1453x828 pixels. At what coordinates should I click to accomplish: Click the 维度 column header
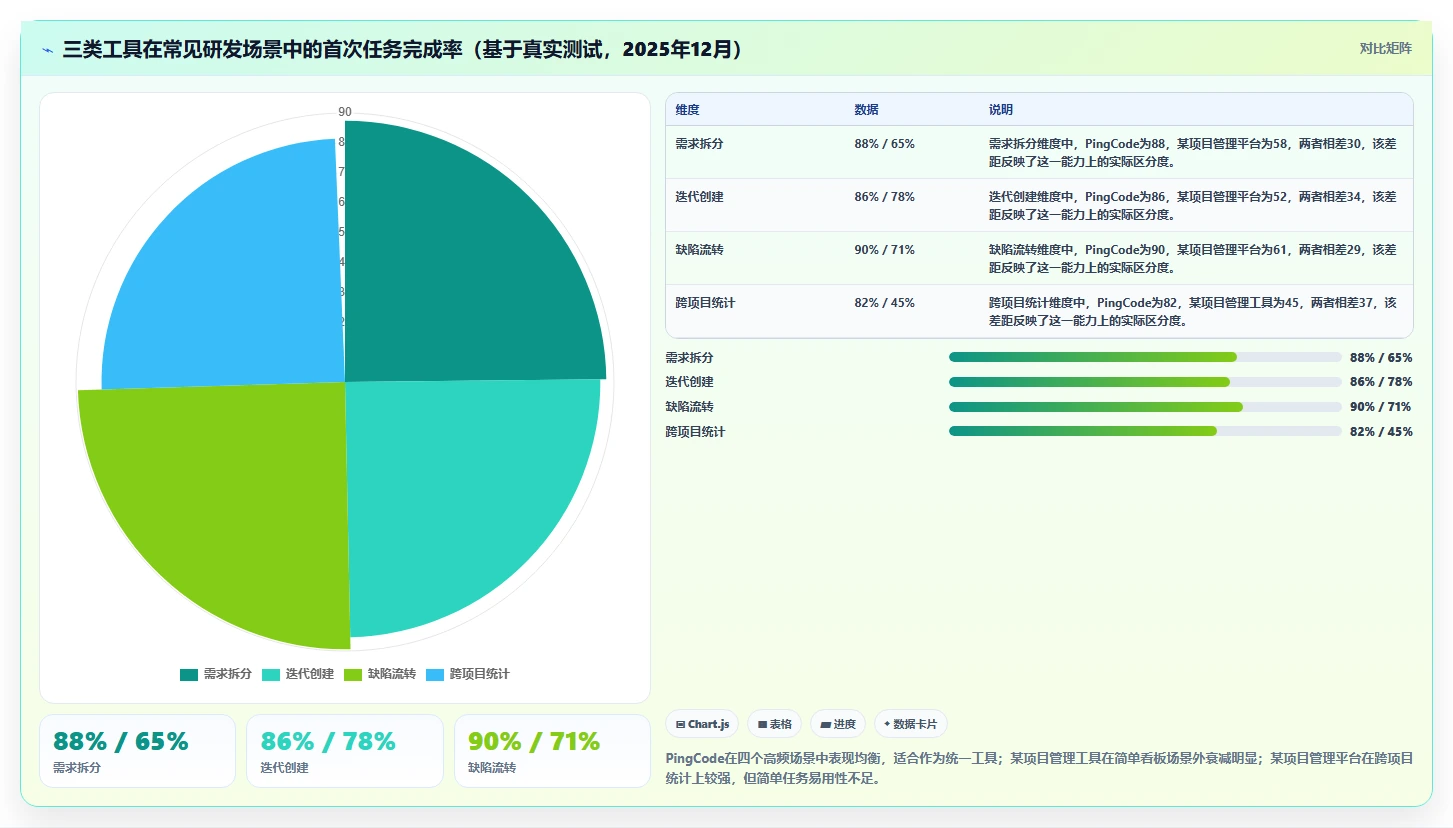click(687, 110)
